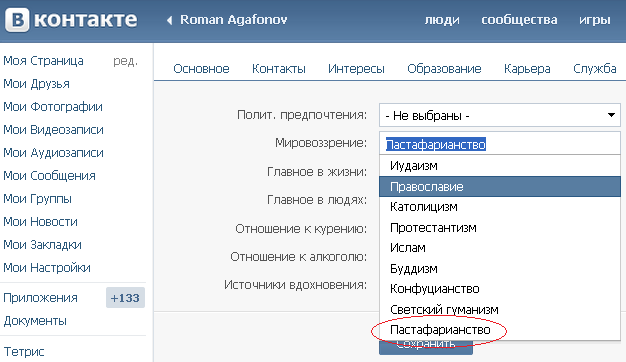626x362 pixels.
Task: Open Тетрис in sidebar
Action: [x=24, y=352]
